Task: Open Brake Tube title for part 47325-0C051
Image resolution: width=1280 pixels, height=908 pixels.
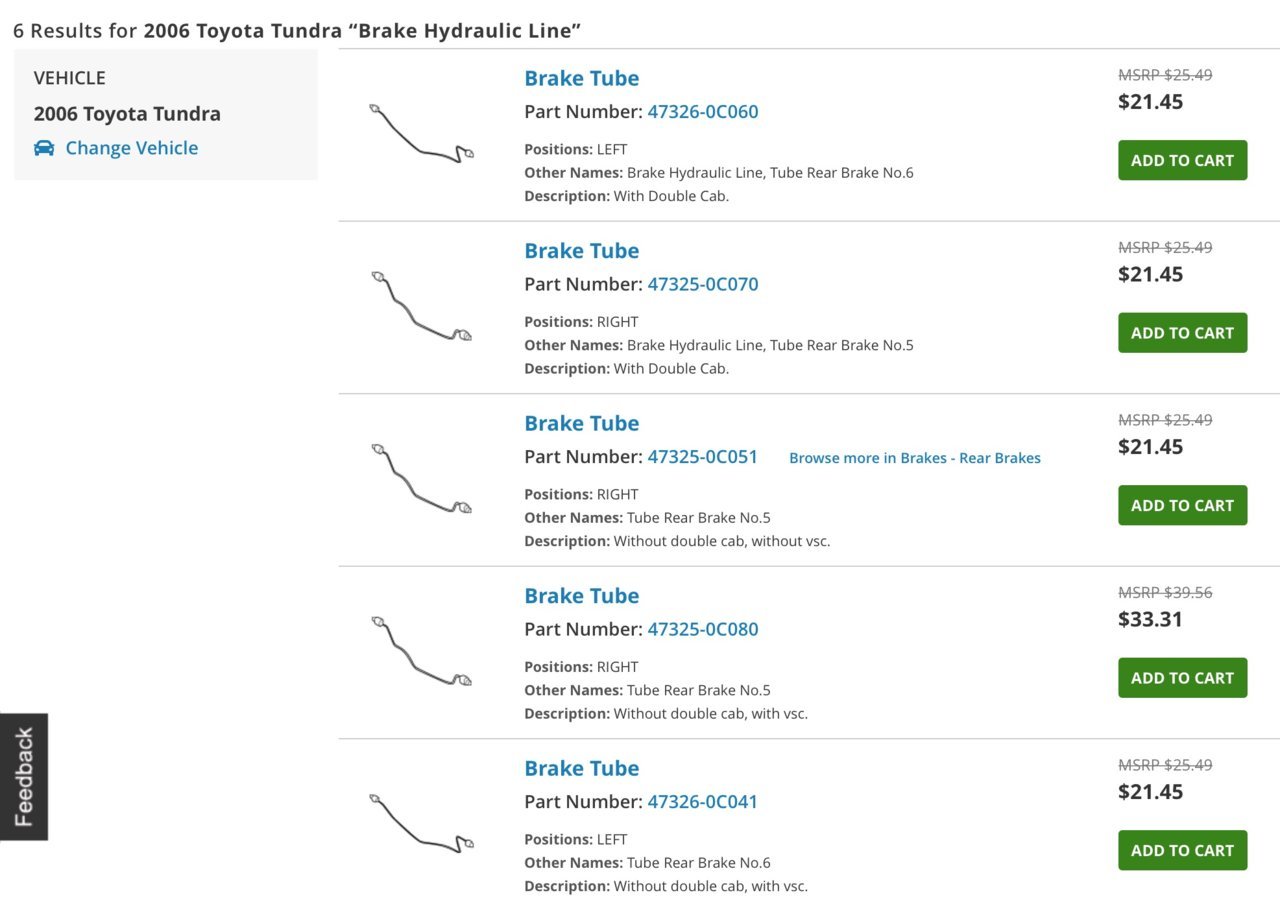Action: coord(581,423)
